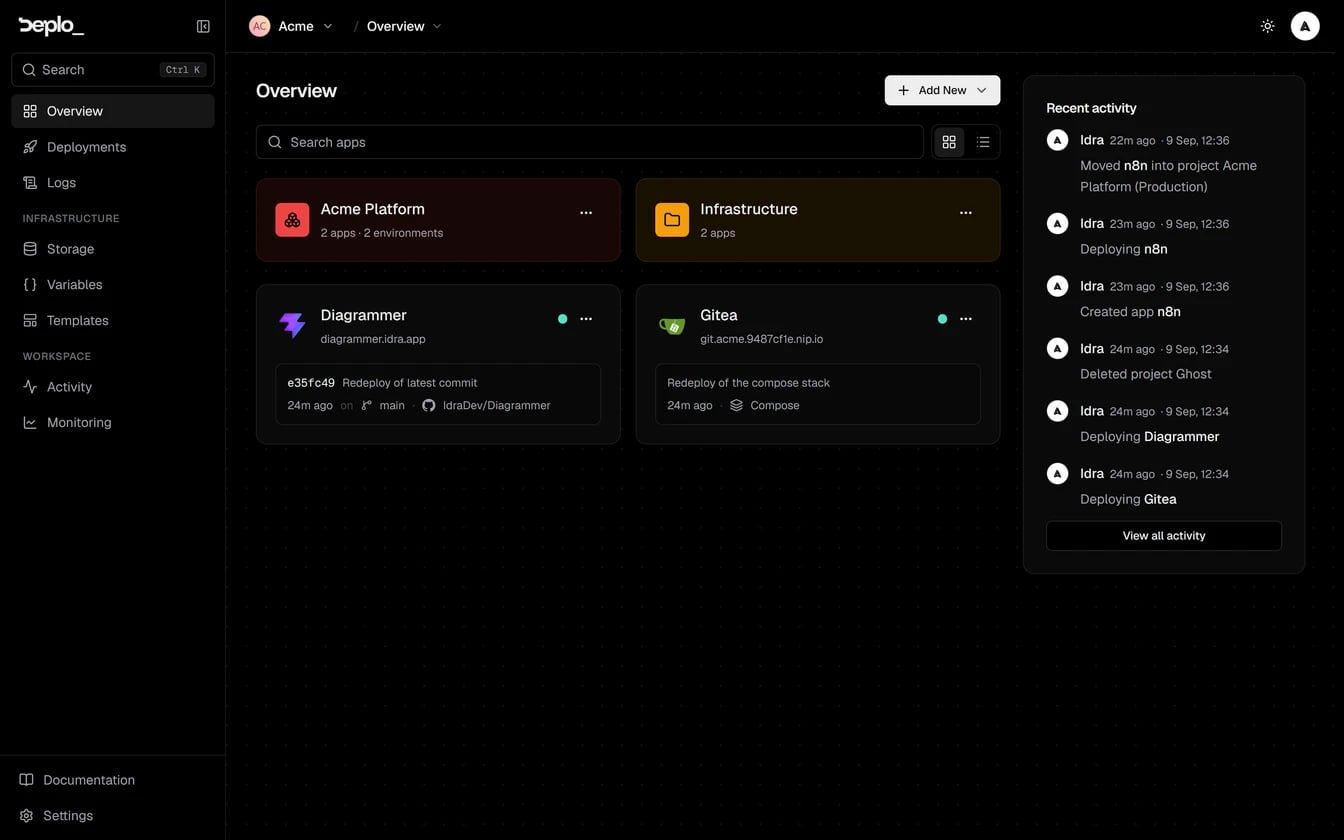The image size is (1344, 840).
Task: Open Logs page
Action: [113, 183]
